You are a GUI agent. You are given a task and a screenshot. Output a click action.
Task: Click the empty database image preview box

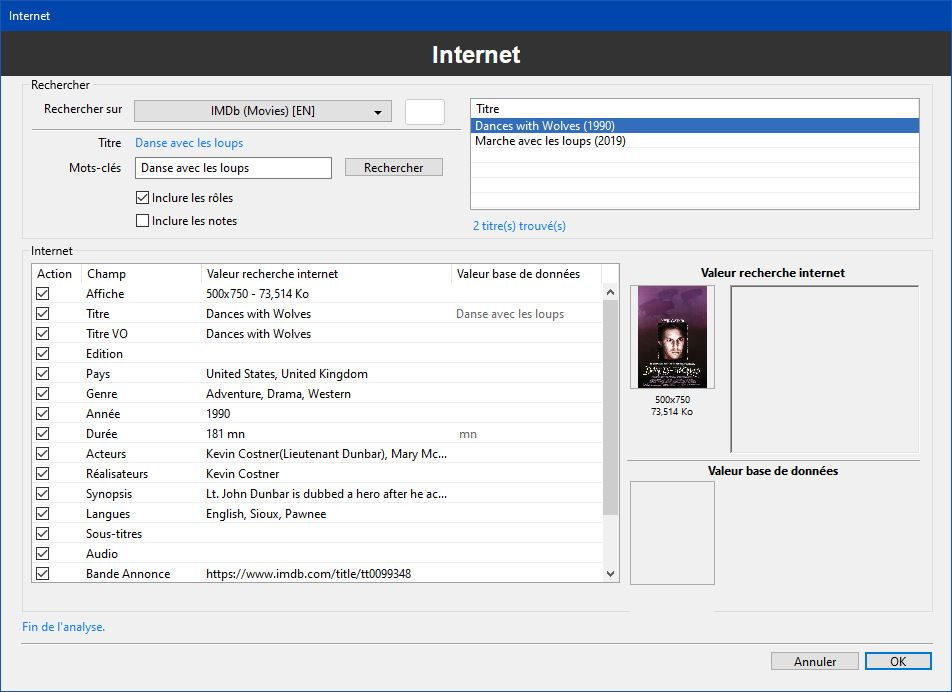(672, 532)
